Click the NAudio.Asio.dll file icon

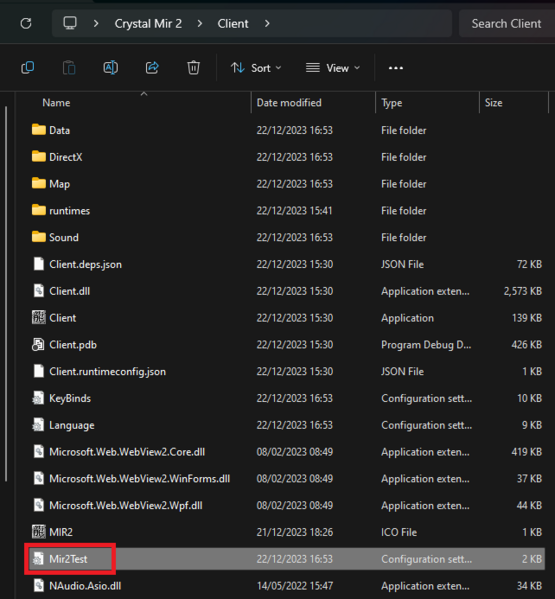click(x=39, y=586)
